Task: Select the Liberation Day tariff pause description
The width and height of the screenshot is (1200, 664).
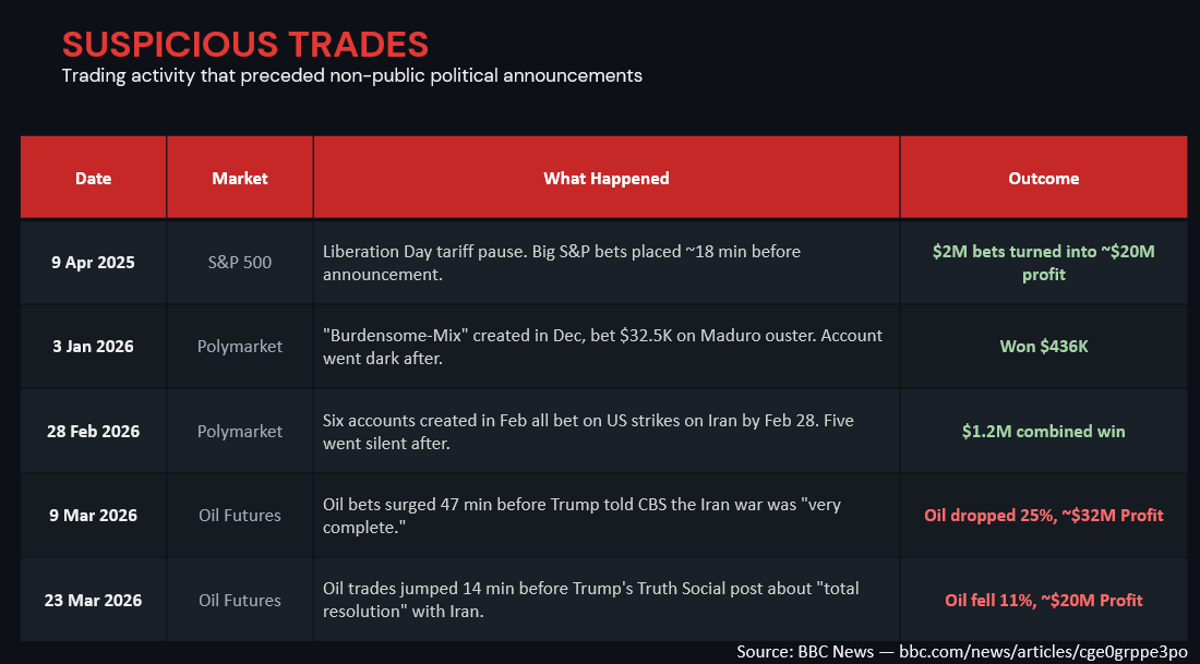Action: click(x=561, y=262)
